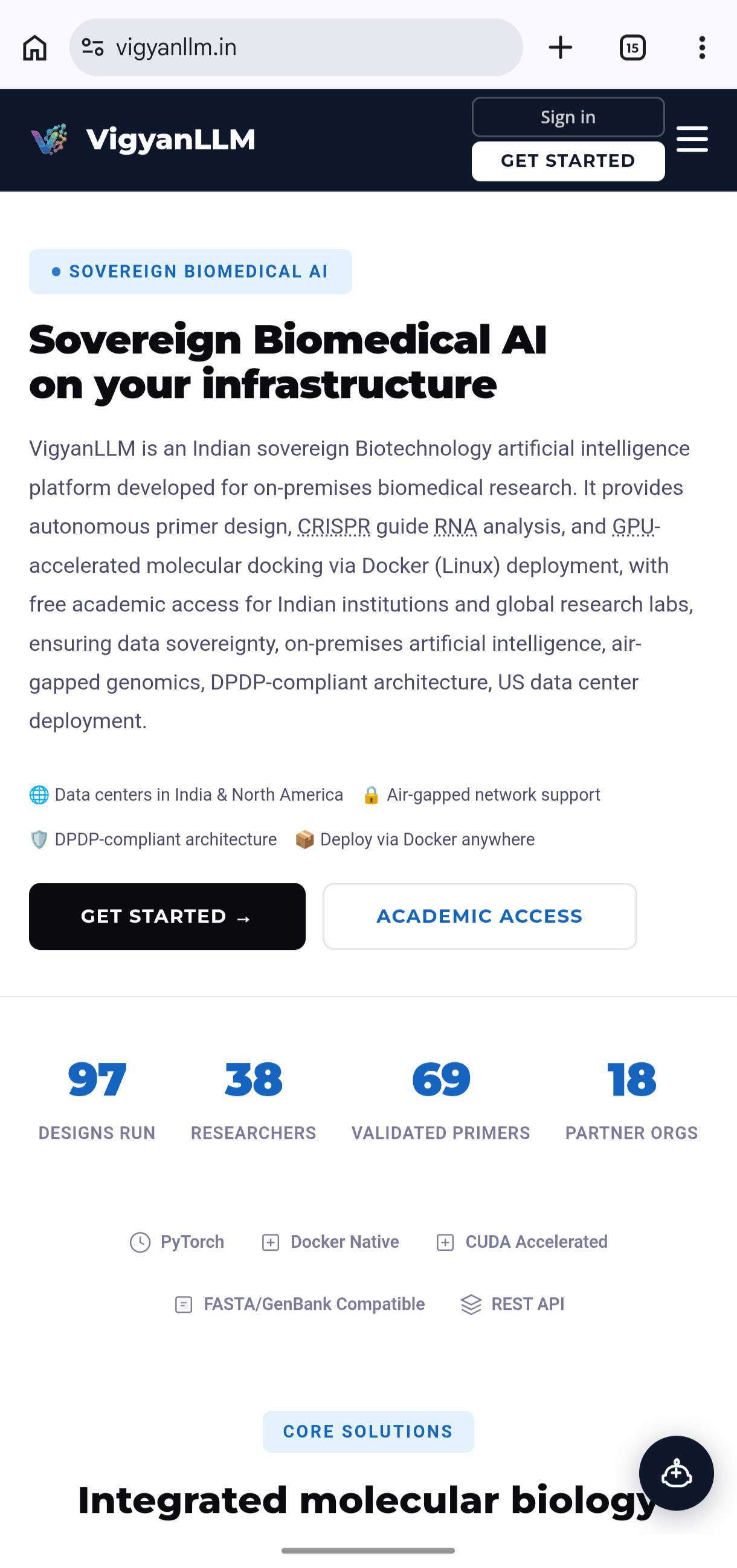Click GET STARTED in the header
Screen dimensions: 737x1568
(568, 161)
